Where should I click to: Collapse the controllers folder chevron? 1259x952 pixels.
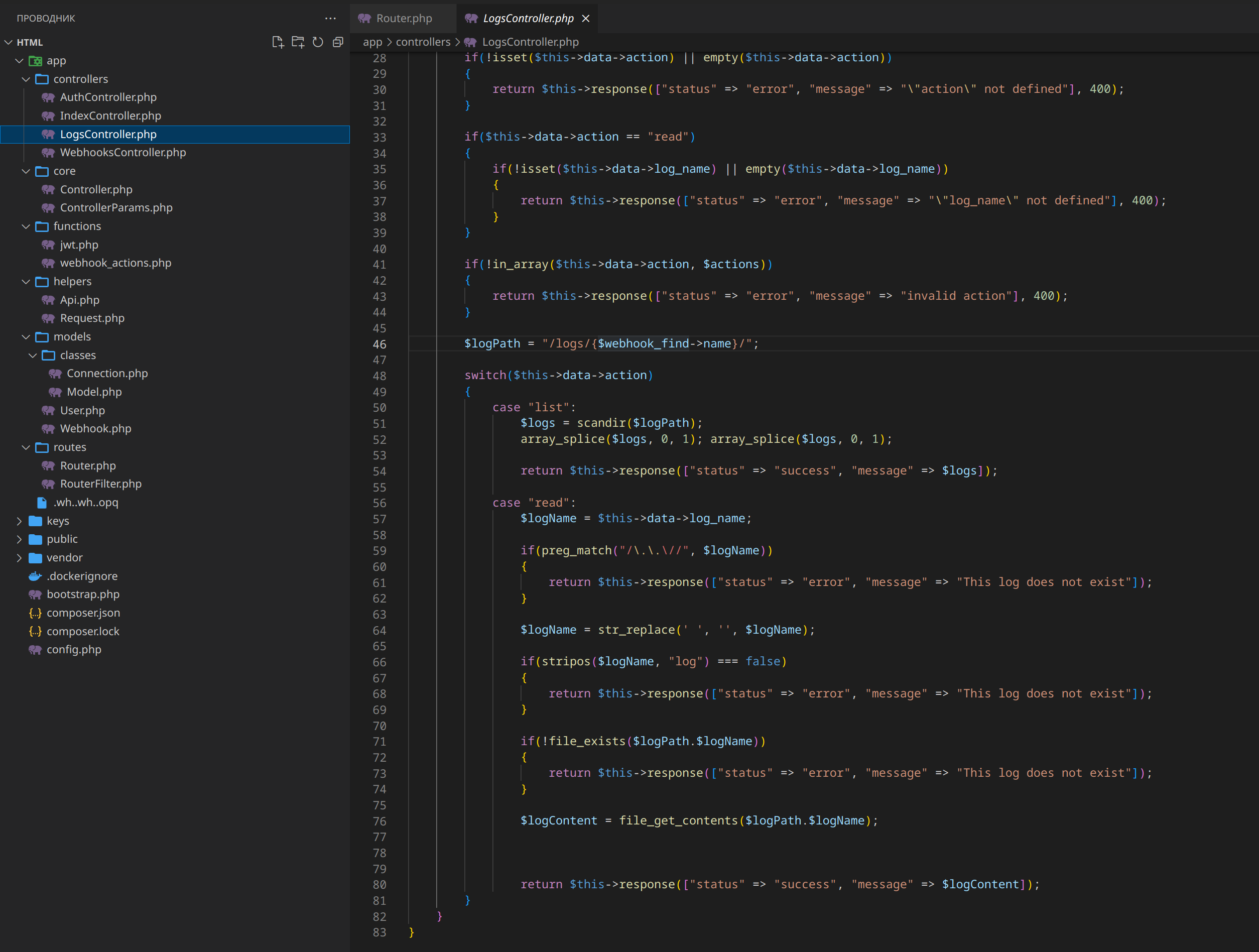(x=26, y=79)
